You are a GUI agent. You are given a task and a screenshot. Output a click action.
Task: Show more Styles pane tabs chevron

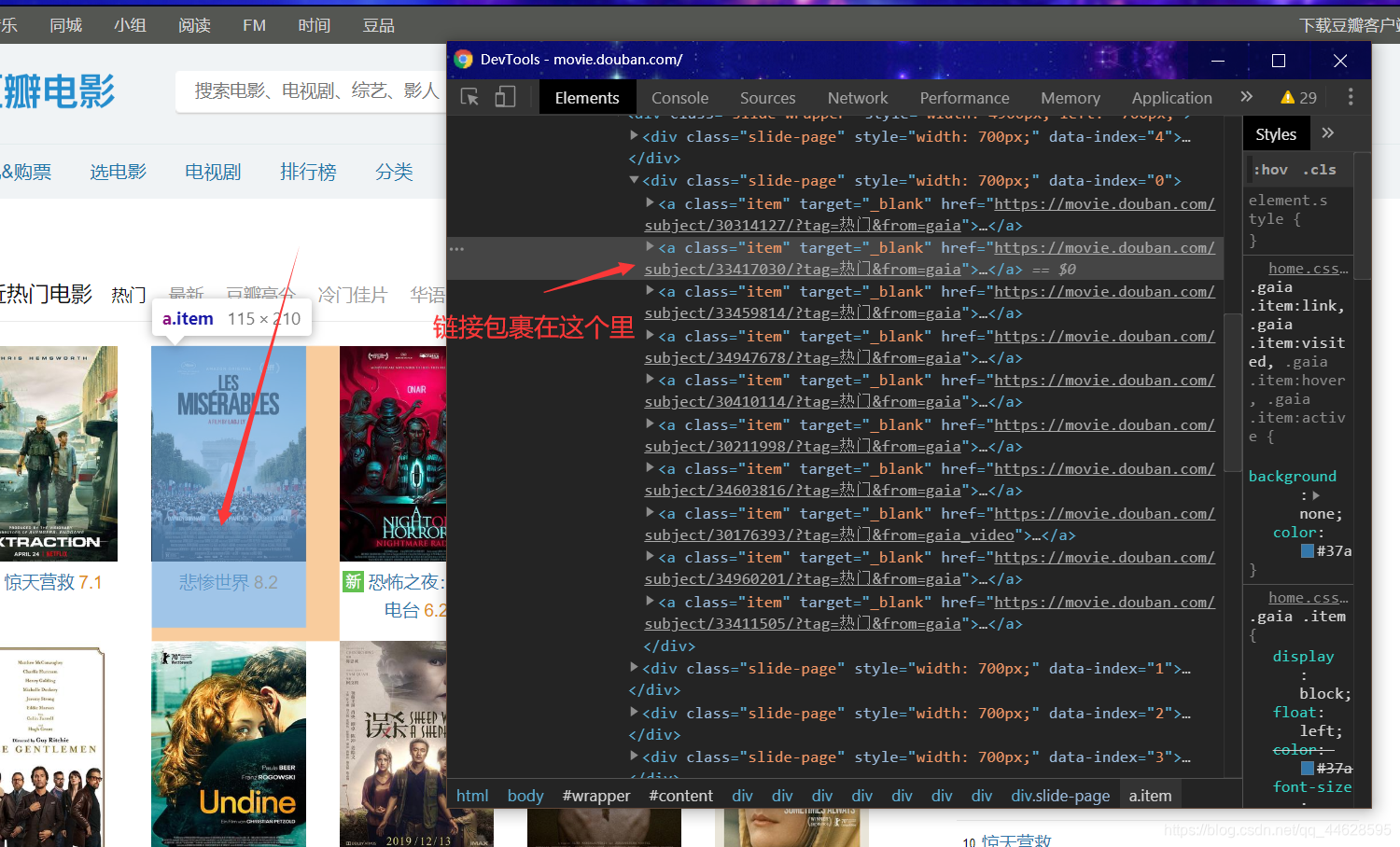coord(1328,133)
